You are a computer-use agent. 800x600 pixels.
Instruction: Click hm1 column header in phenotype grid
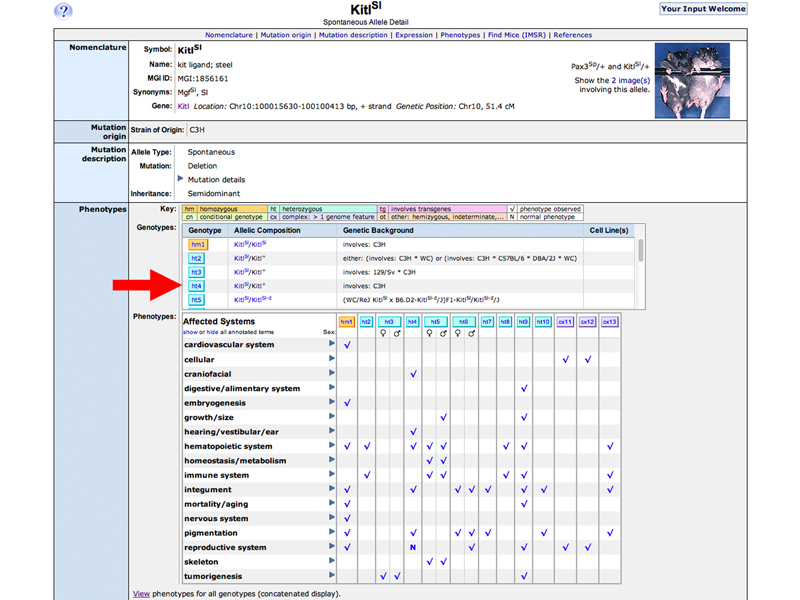point(346,322)
